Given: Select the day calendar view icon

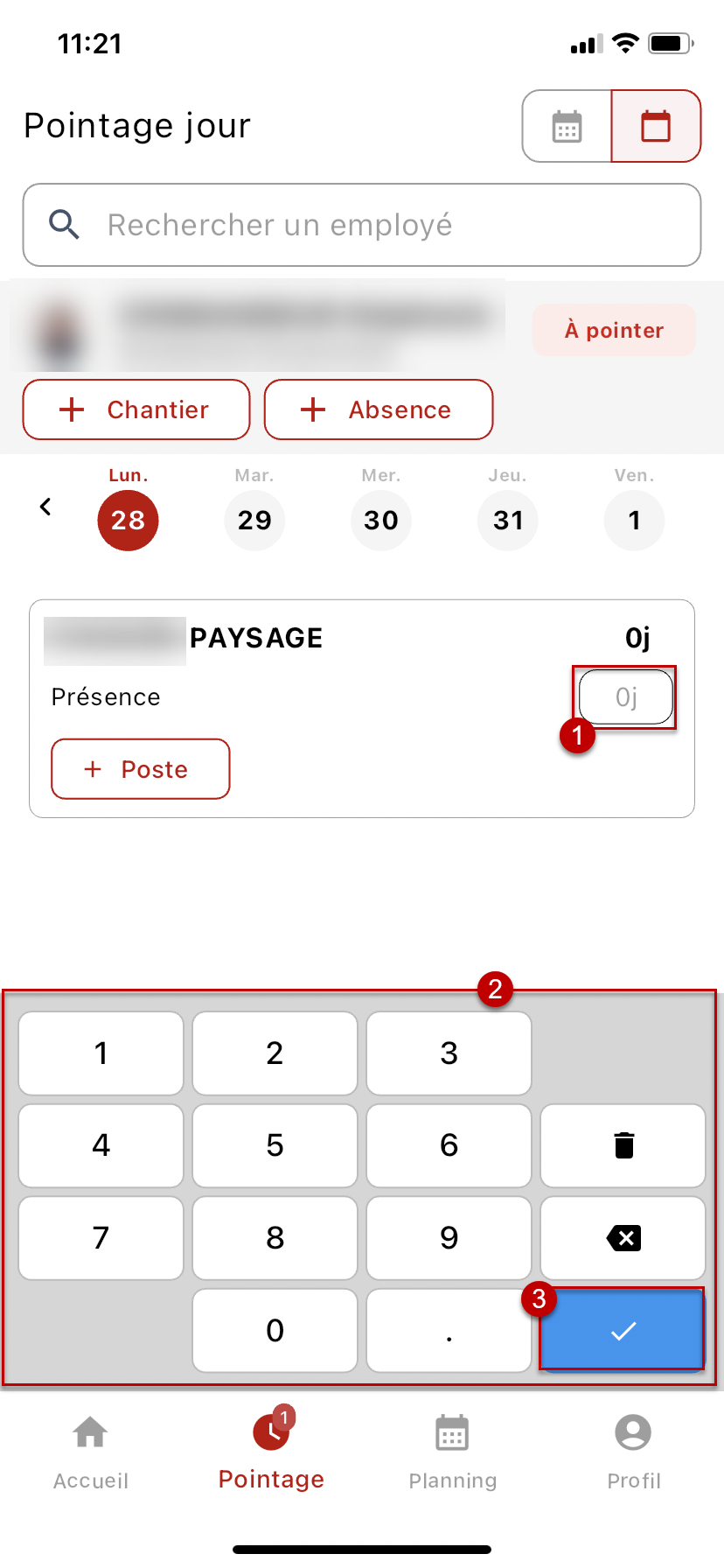Looking at the screenshot, I should [x=656, y=127].
